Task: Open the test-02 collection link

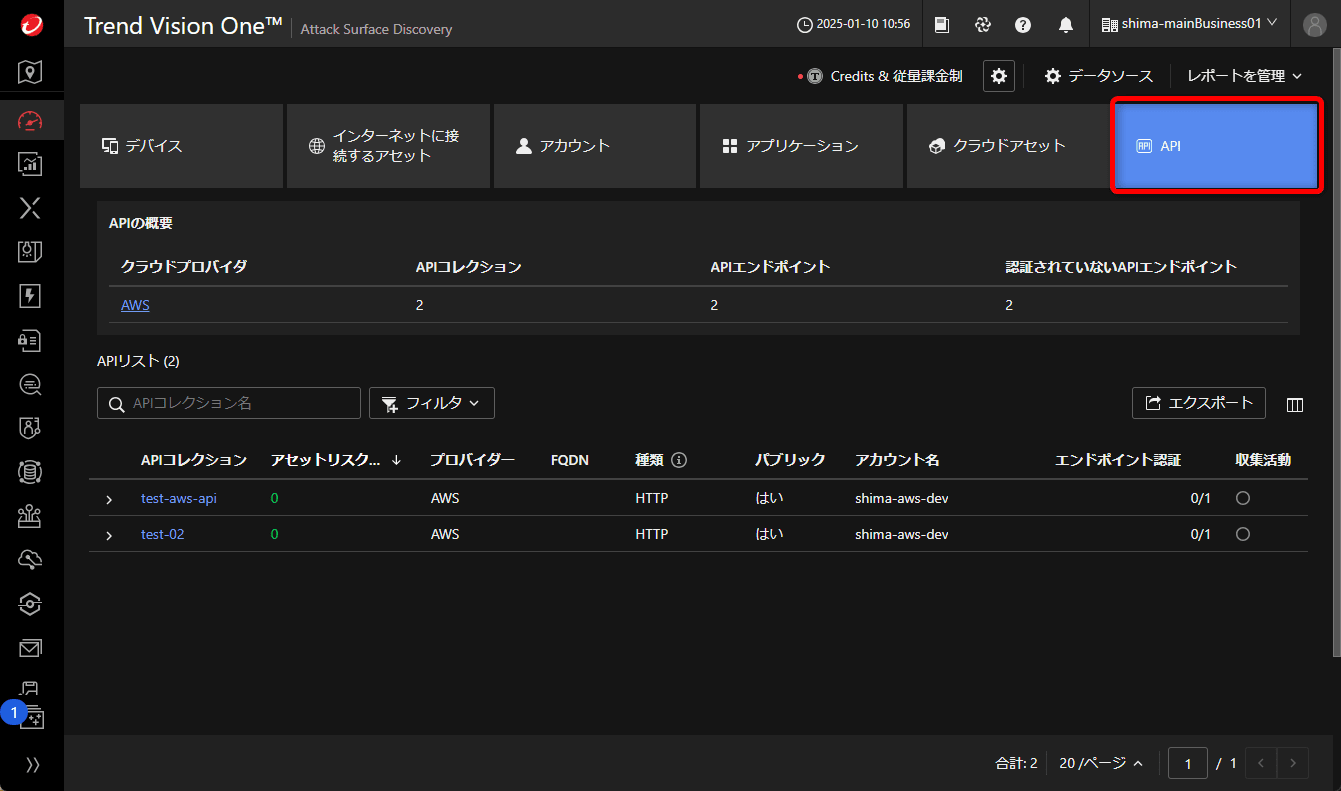Action: click(163, 534)
